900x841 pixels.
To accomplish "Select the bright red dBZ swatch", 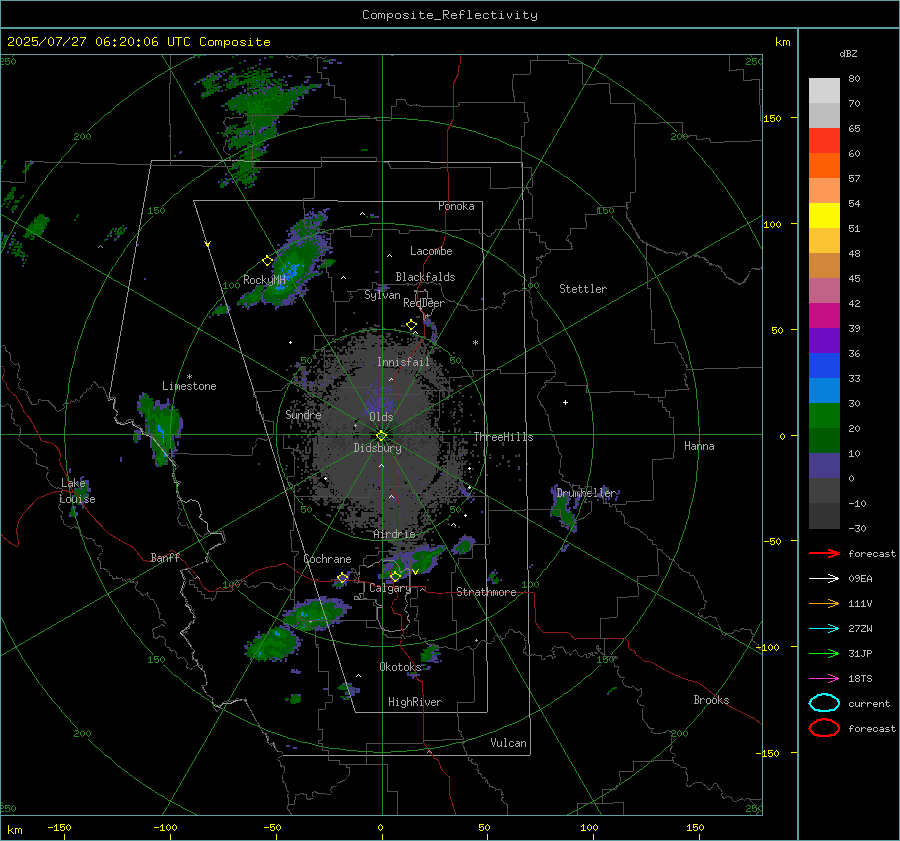I will [x=824, y=140].
